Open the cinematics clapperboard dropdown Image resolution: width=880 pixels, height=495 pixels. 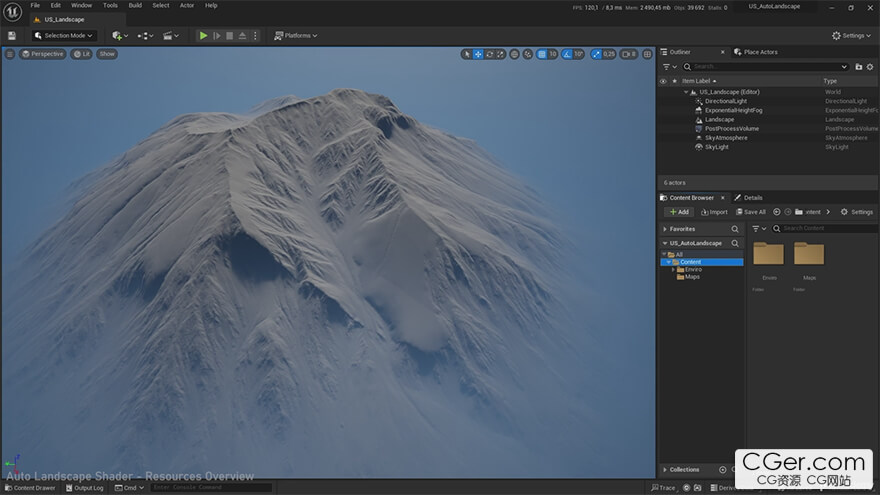[x=171, y=35]
